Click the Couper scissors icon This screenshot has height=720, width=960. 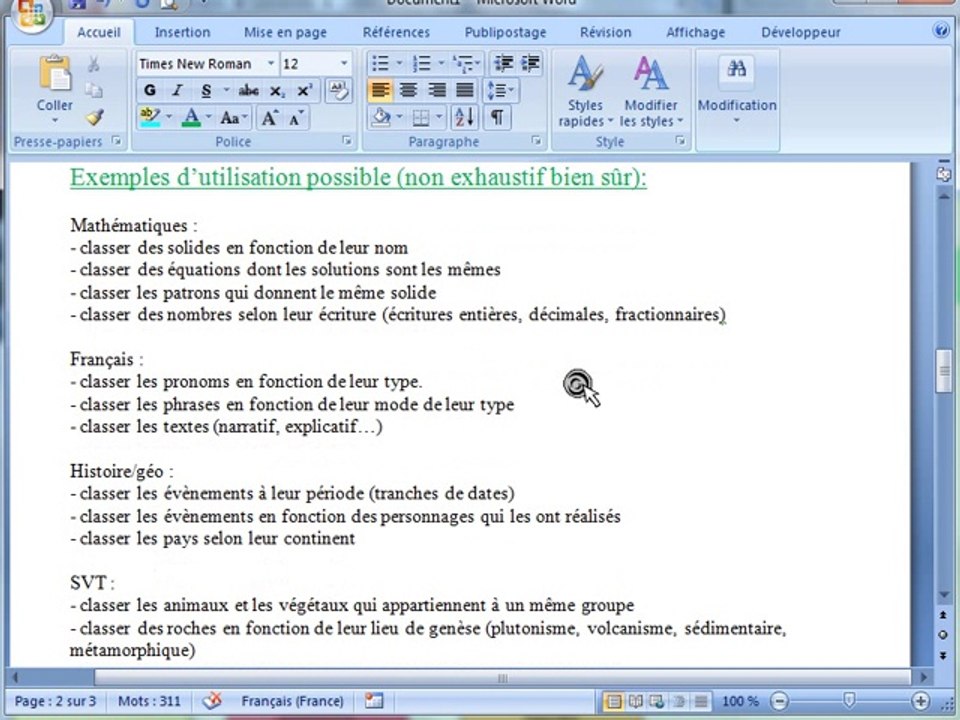coord(94,64)
